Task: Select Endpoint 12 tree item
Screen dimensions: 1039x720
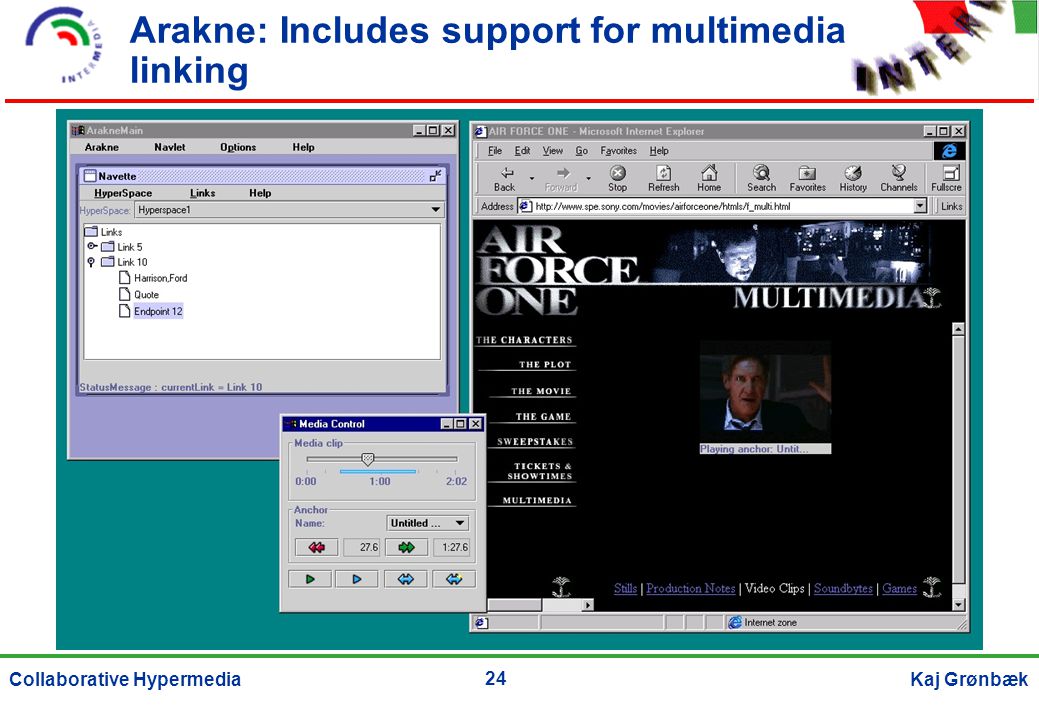Action: 158,311
